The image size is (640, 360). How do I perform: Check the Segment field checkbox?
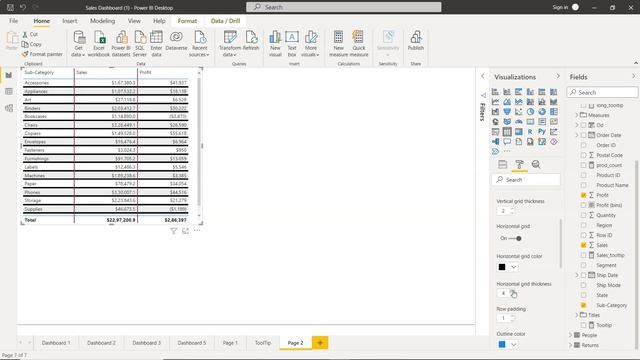pos(583,265)
